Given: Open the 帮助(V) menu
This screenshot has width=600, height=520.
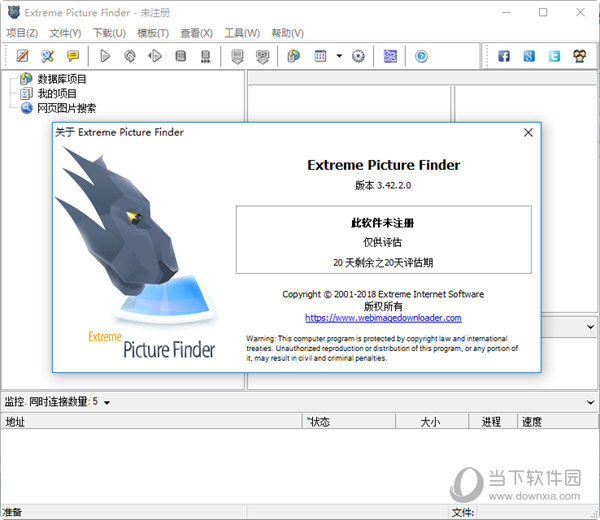Looking at the screenshot, I should [x=288, y=33].
